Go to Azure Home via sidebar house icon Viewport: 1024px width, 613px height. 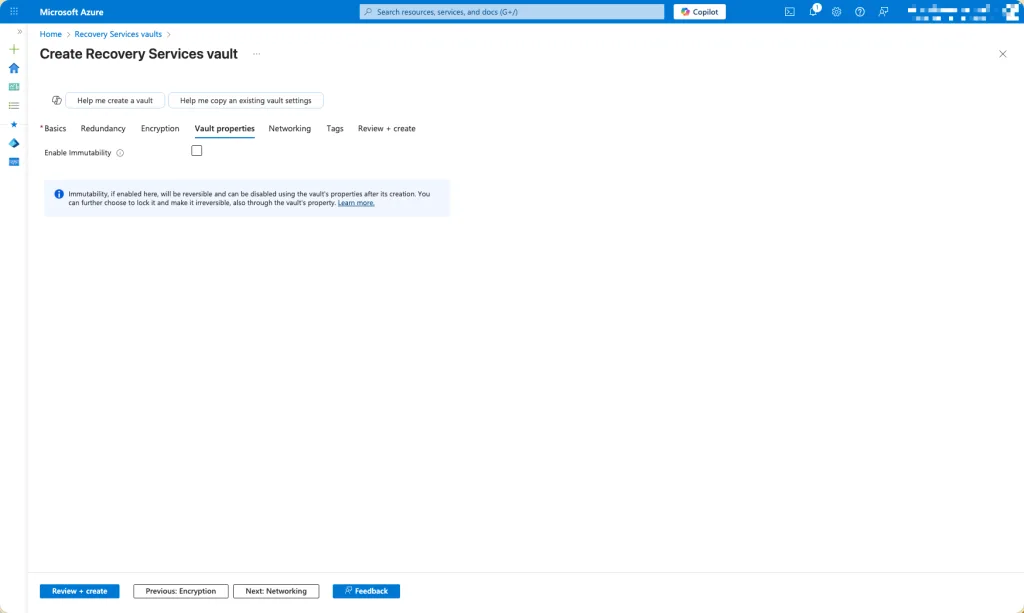pos(14,68)
